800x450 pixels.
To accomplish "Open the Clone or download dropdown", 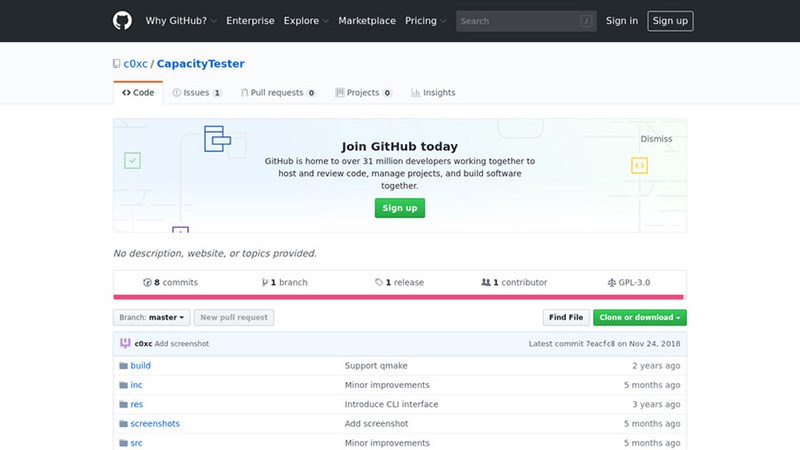I will (x=640, y=317).
